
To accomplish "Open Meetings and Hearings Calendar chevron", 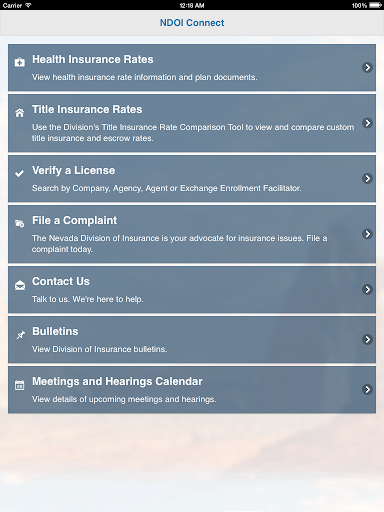I will click(367, 389).
